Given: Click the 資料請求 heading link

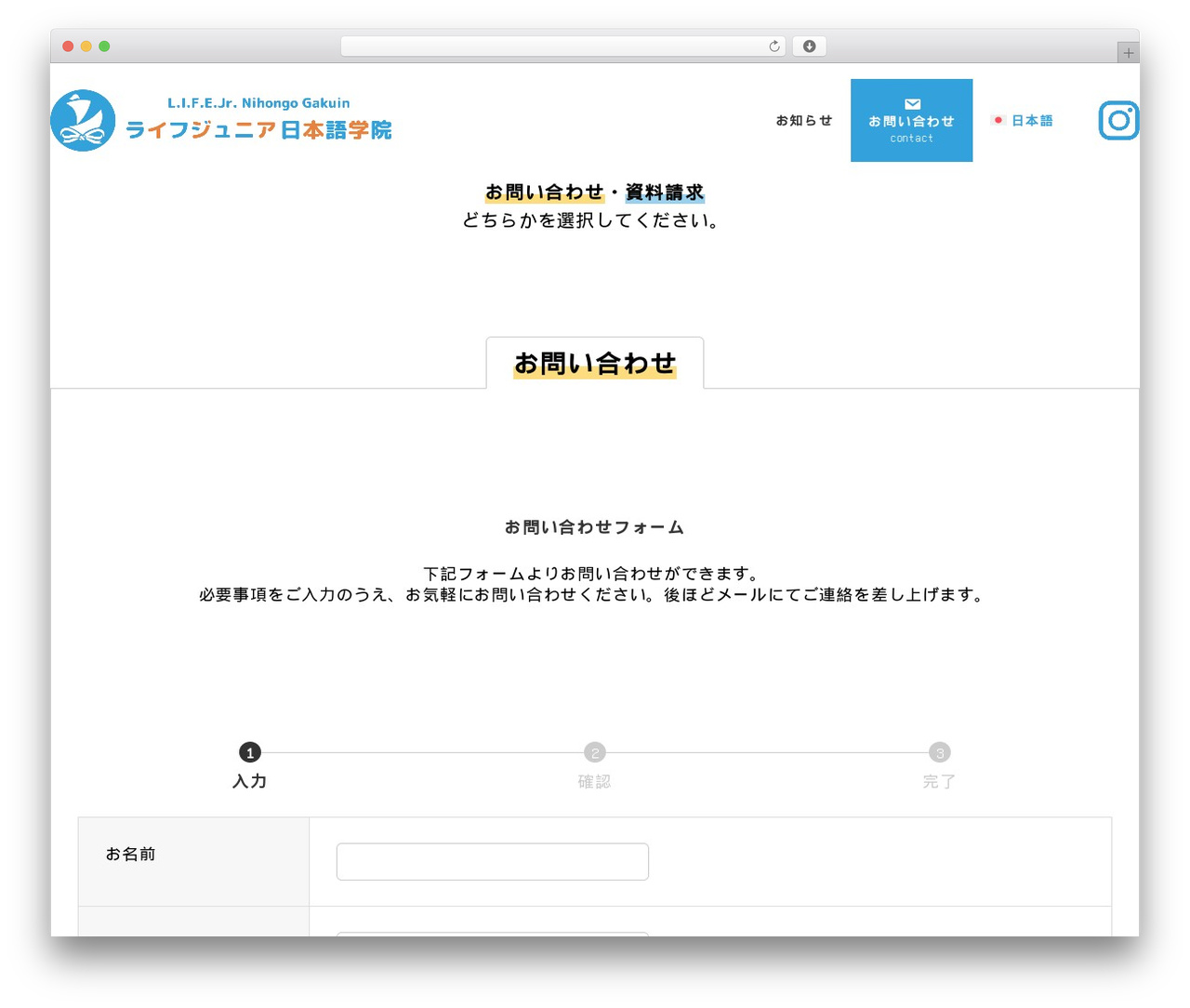Looking at the screenshot, I should coord(665,192).
